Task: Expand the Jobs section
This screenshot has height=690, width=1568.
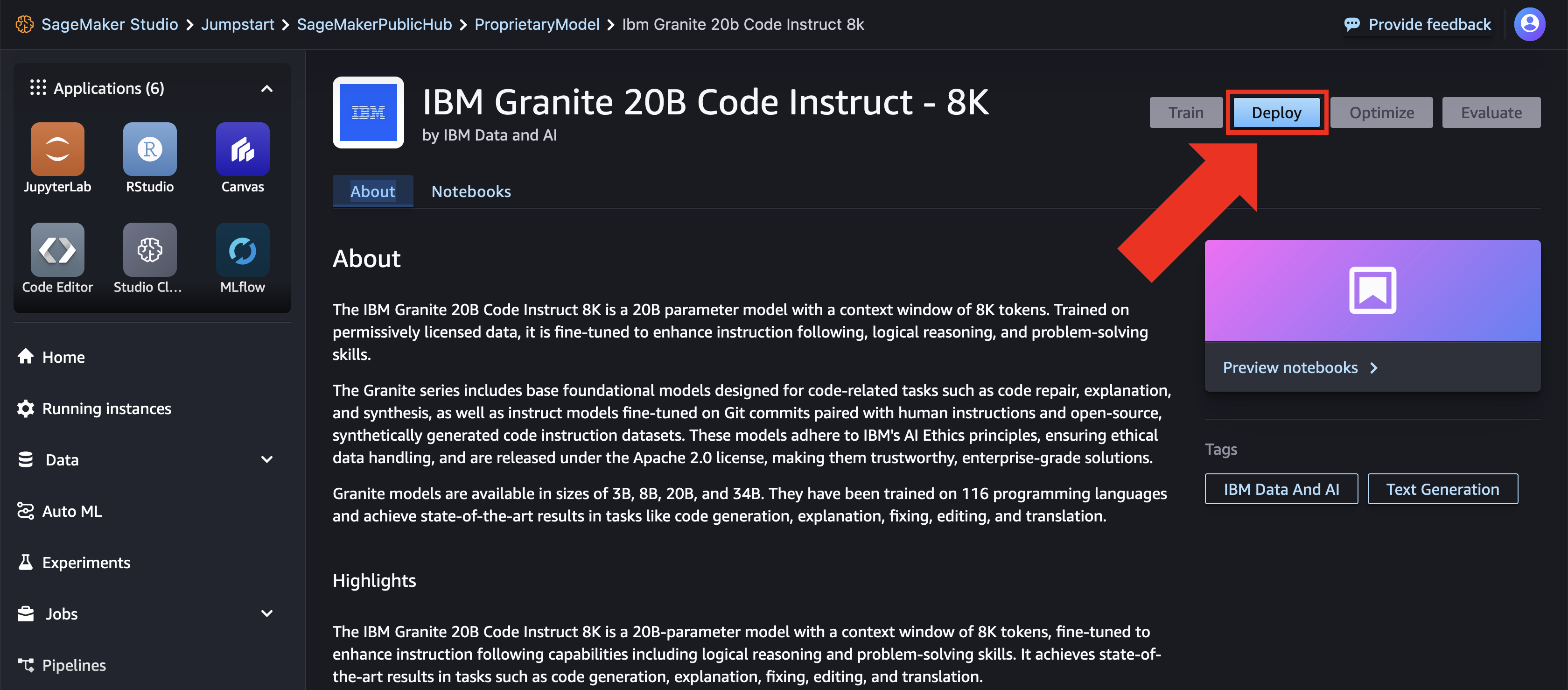Action: (266, 613)
